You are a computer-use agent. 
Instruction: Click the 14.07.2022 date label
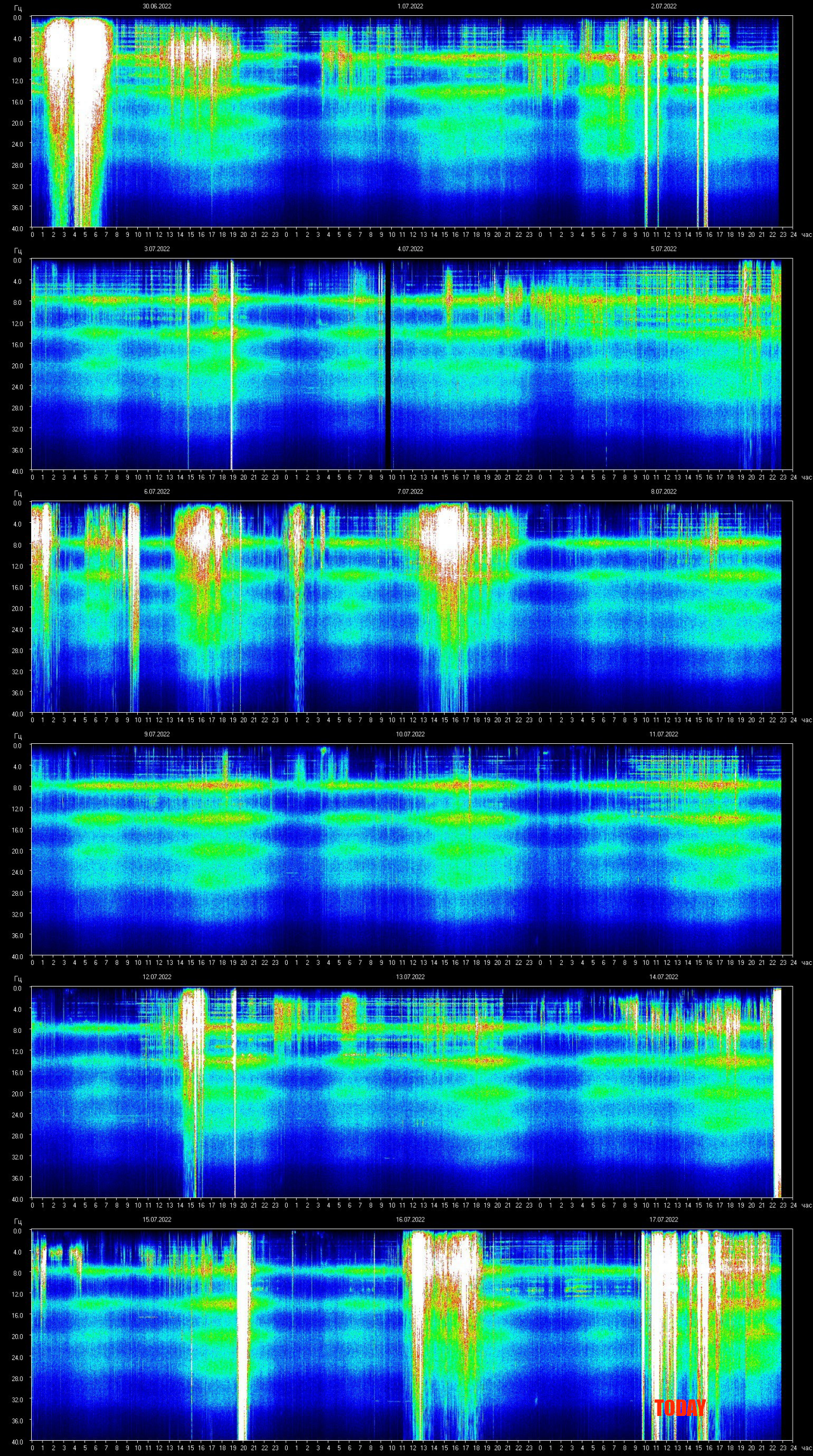pos(664,977)
